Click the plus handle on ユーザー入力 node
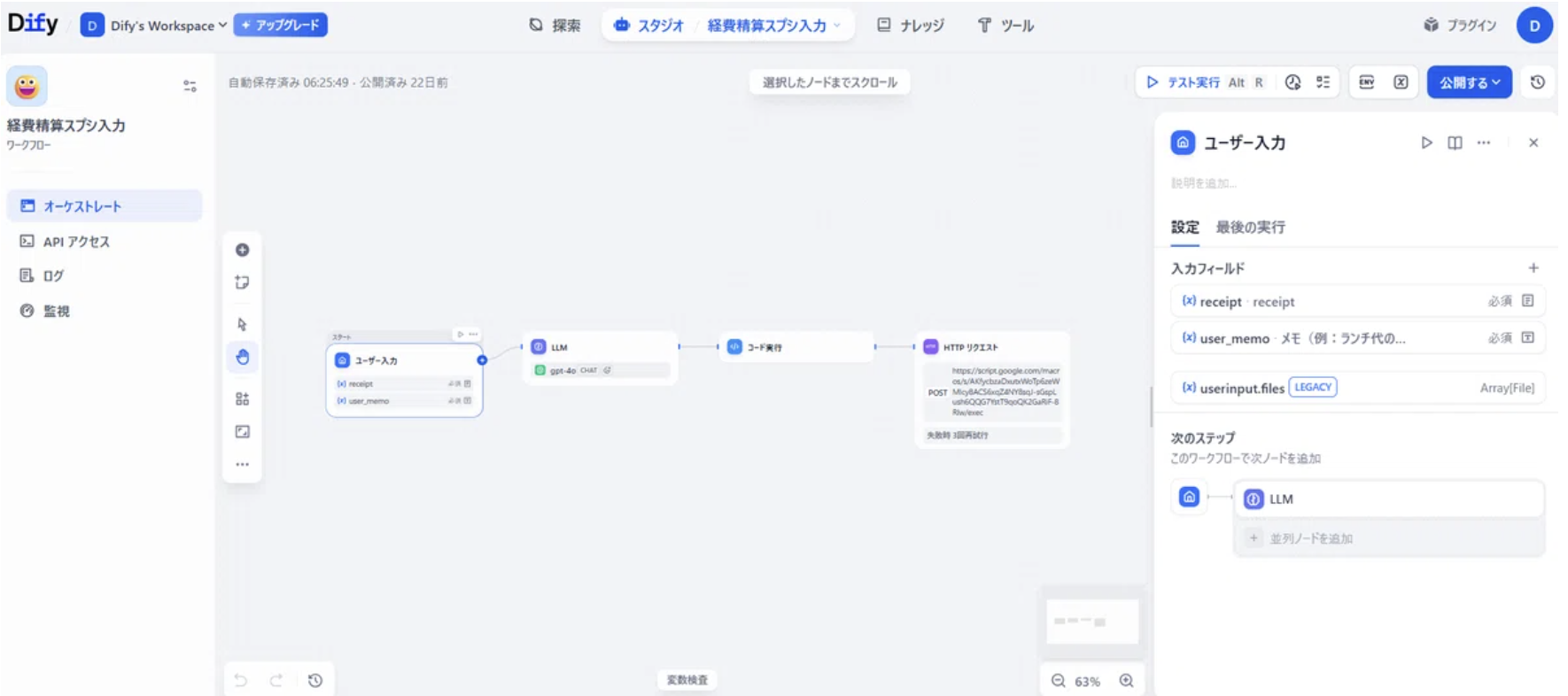Image resolution: width=1568 pixels, height=696 pixels. coord(482,360)
